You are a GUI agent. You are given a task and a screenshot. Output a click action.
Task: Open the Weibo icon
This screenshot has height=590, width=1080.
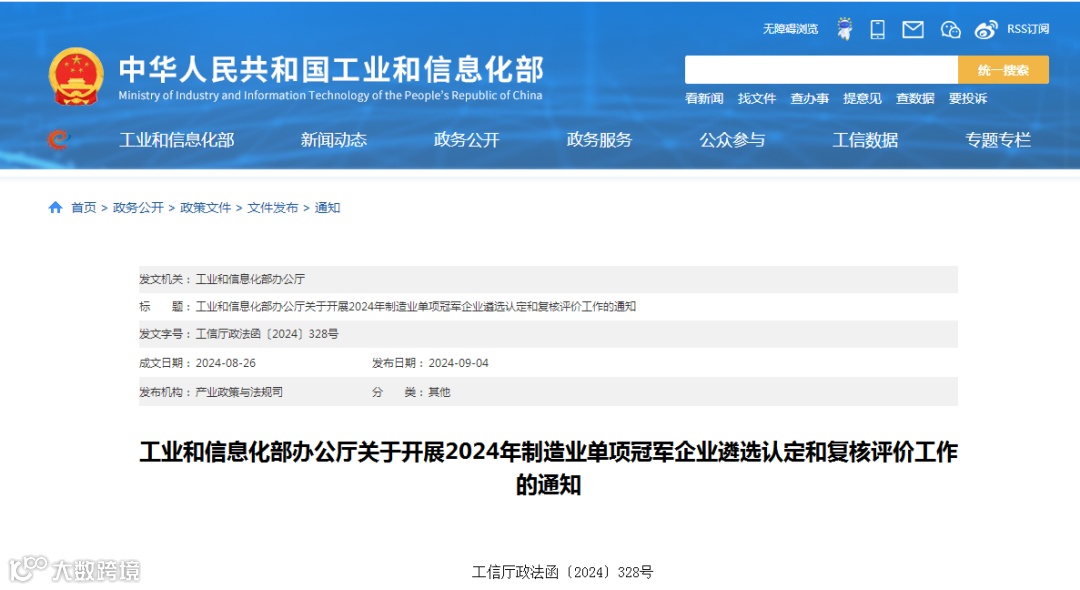point(986,30)
